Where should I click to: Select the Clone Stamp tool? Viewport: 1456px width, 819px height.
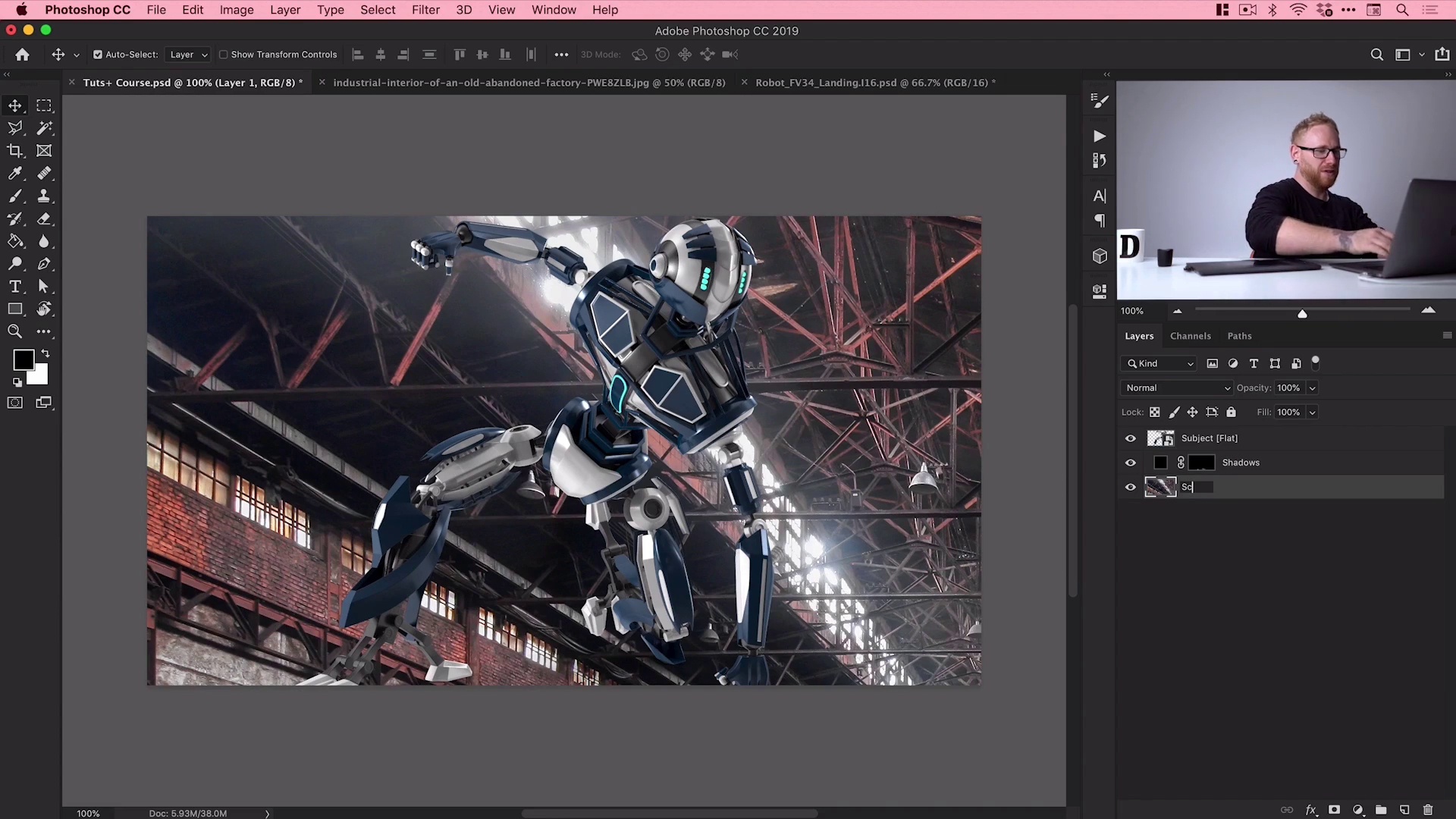click(44, 195)
